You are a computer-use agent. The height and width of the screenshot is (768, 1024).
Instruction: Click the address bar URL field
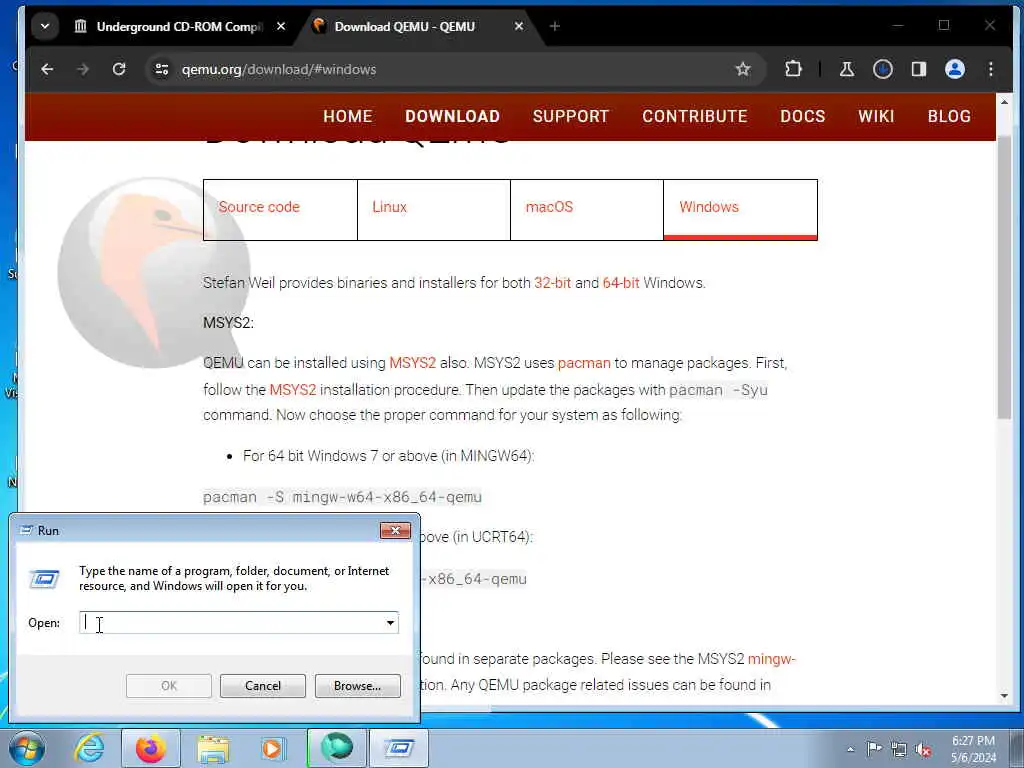[457, 69]
